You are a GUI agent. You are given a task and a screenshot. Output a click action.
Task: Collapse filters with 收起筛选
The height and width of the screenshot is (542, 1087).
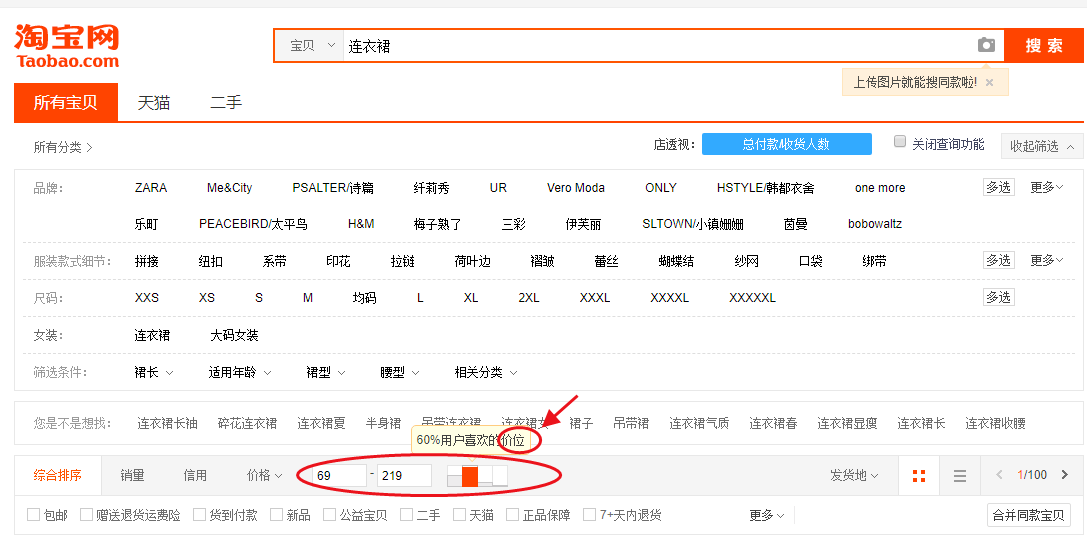[x=1041, y=146]
